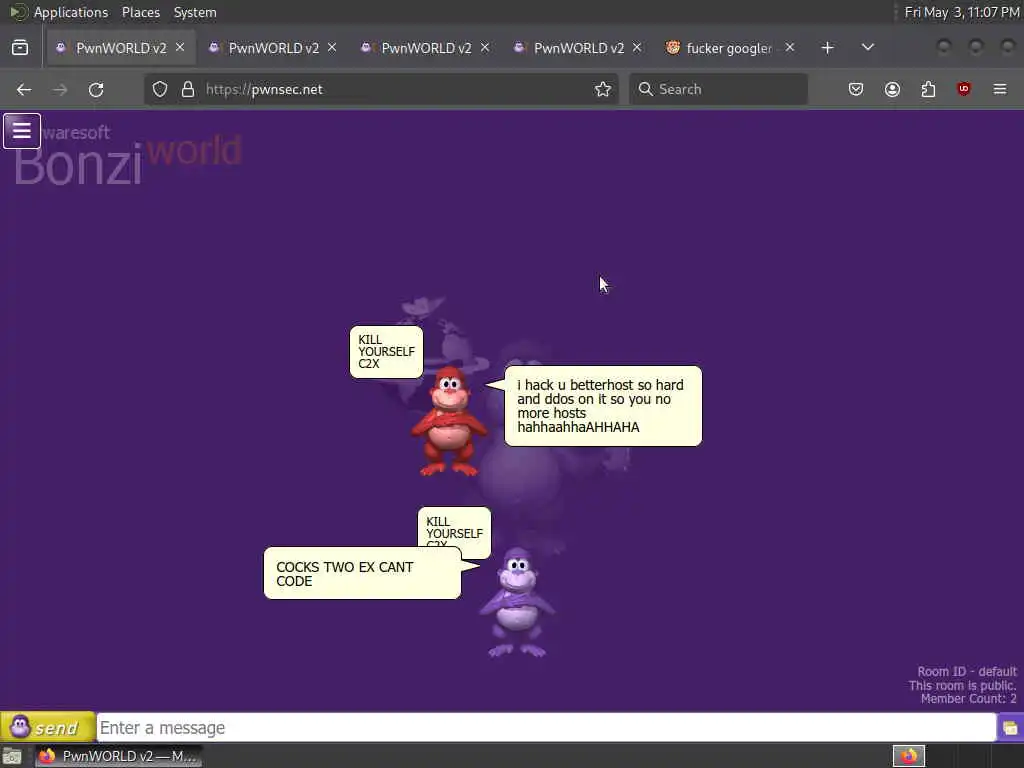Reload the pwnsec.net page
The image size is (1024, 768).
point(96,89)
